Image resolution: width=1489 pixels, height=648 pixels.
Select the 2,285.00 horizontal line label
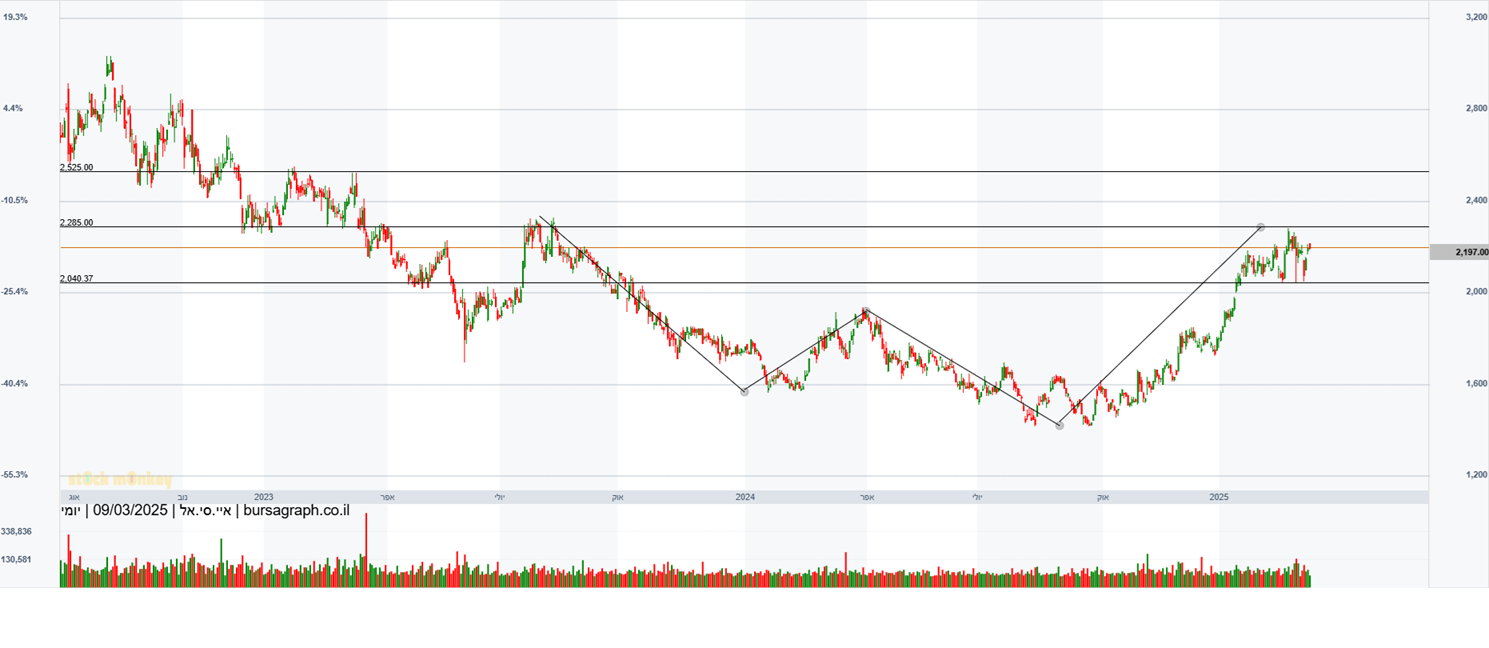(x=77, y=222)
